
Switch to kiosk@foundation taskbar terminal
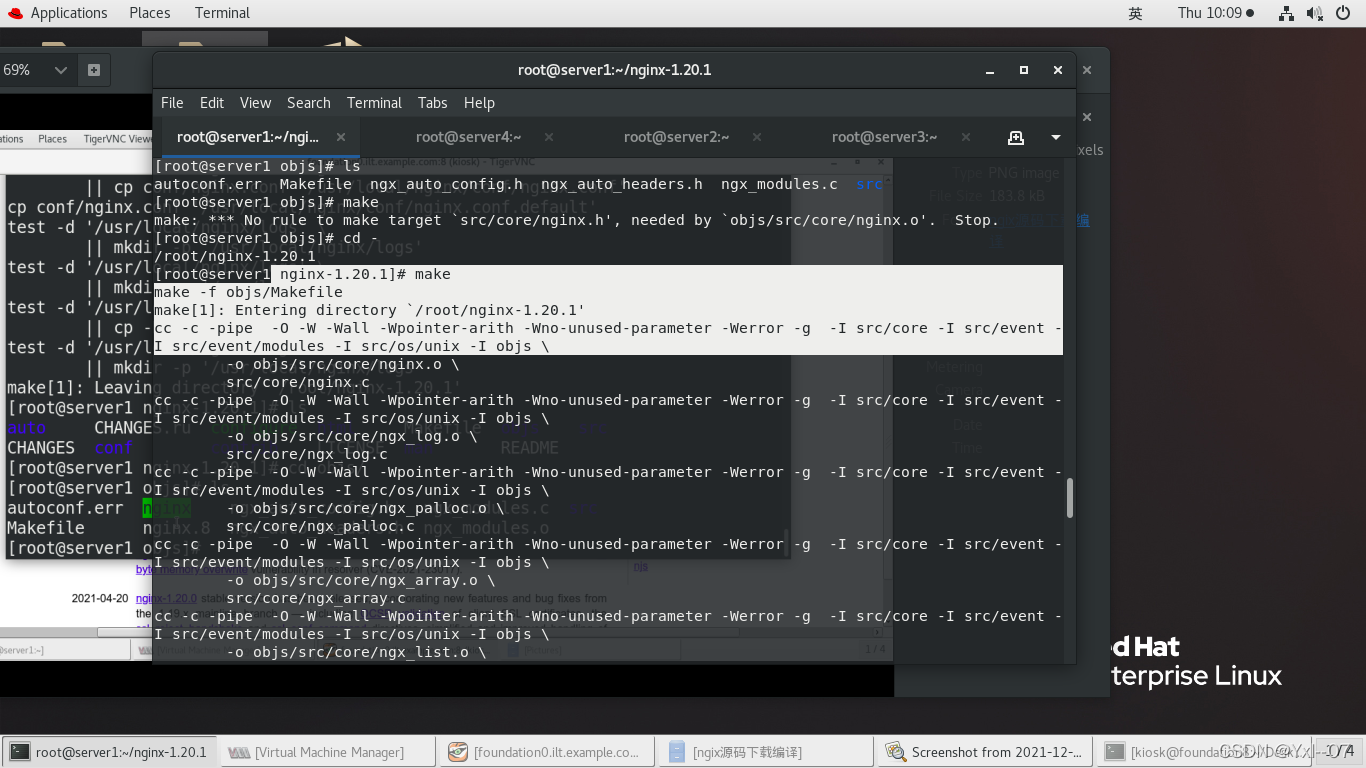click(x=1204, y=752)
